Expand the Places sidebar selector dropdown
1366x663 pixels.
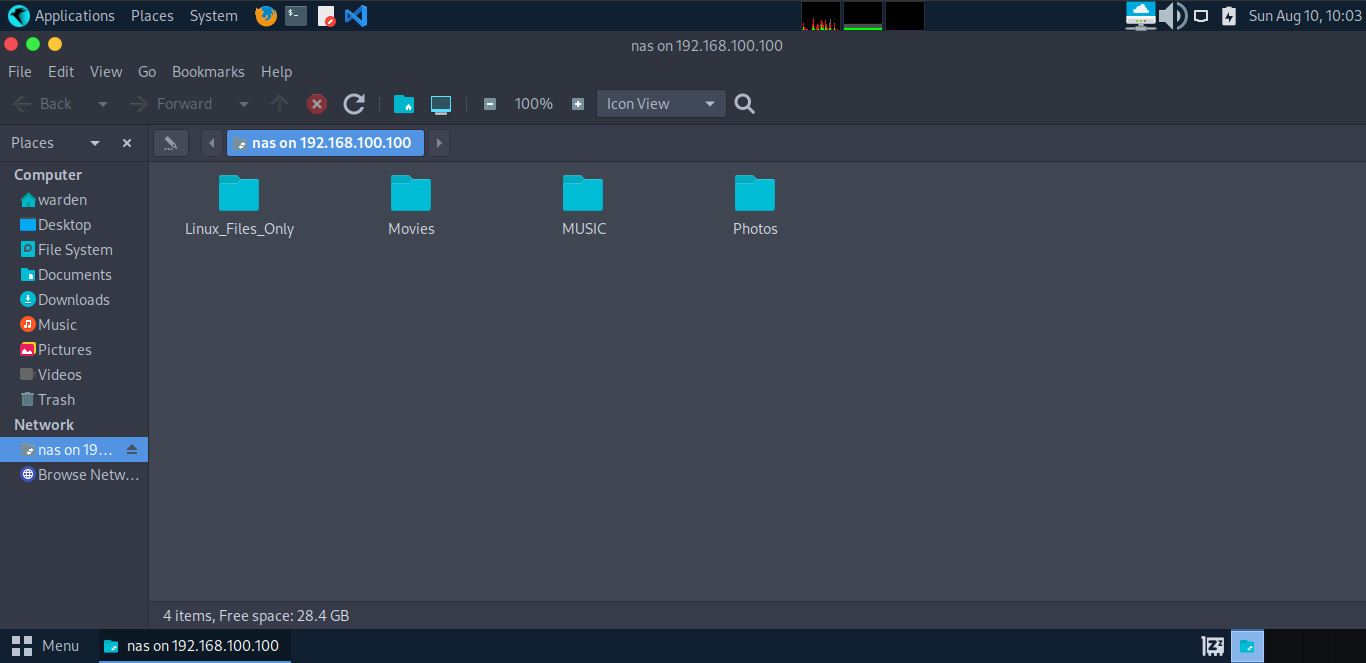(95, 143)
